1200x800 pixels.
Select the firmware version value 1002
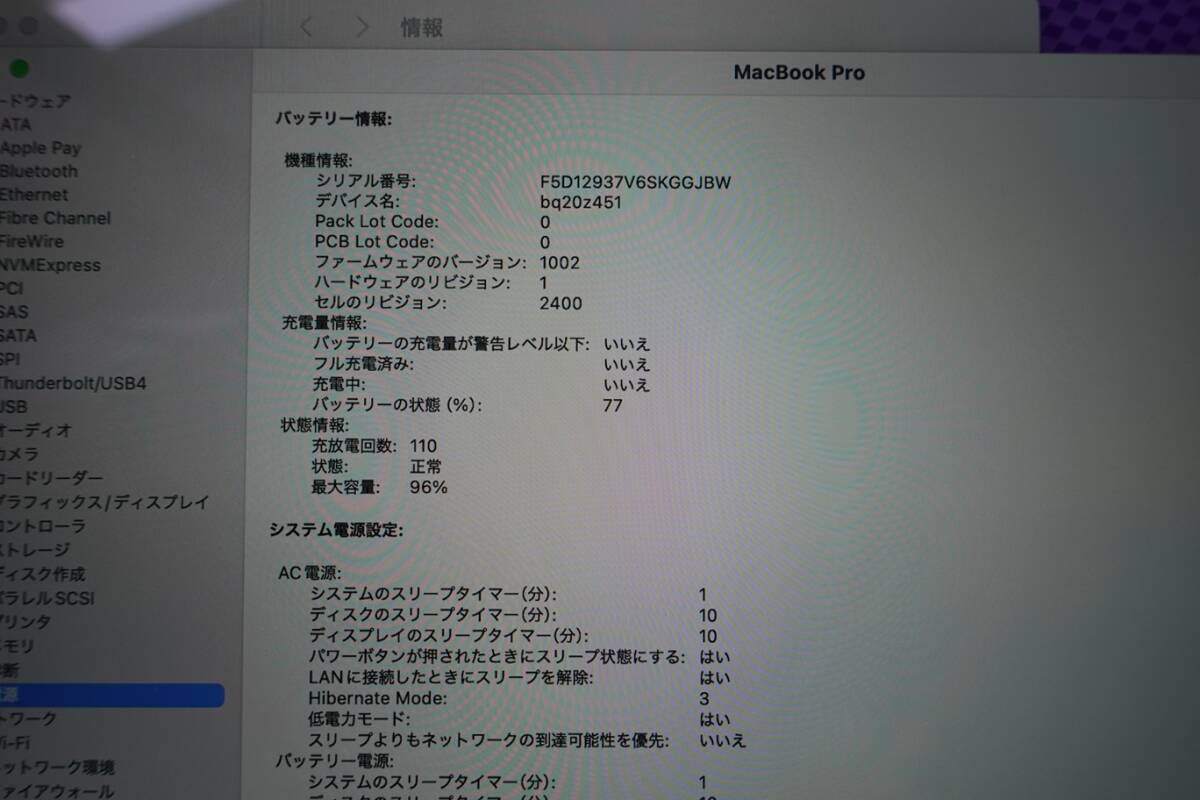tap(559, 262)
